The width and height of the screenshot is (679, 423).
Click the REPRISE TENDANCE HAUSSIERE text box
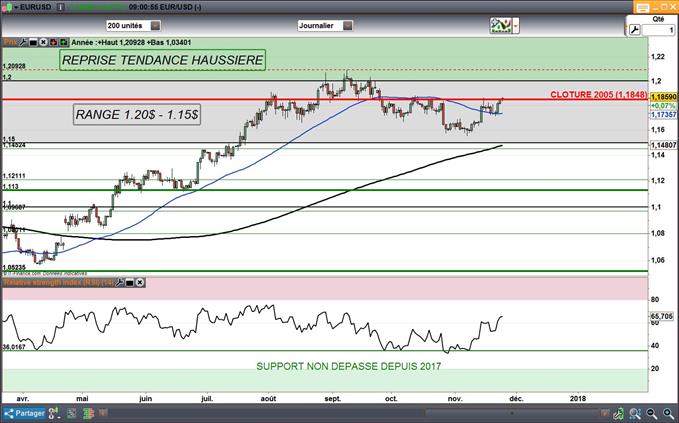click(x=162, y=60)
